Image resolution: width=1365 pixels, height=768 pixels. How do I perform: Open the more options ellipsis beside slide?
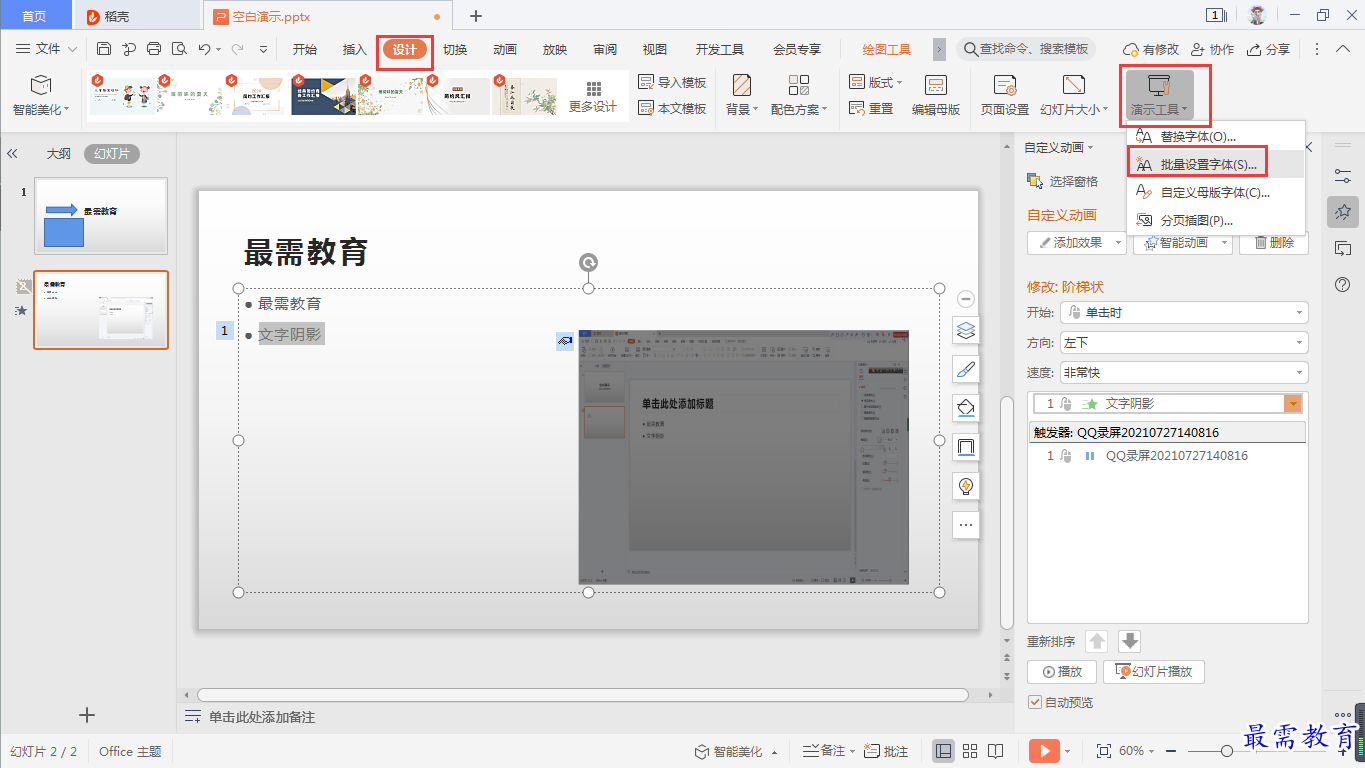[x=966, y=524]
